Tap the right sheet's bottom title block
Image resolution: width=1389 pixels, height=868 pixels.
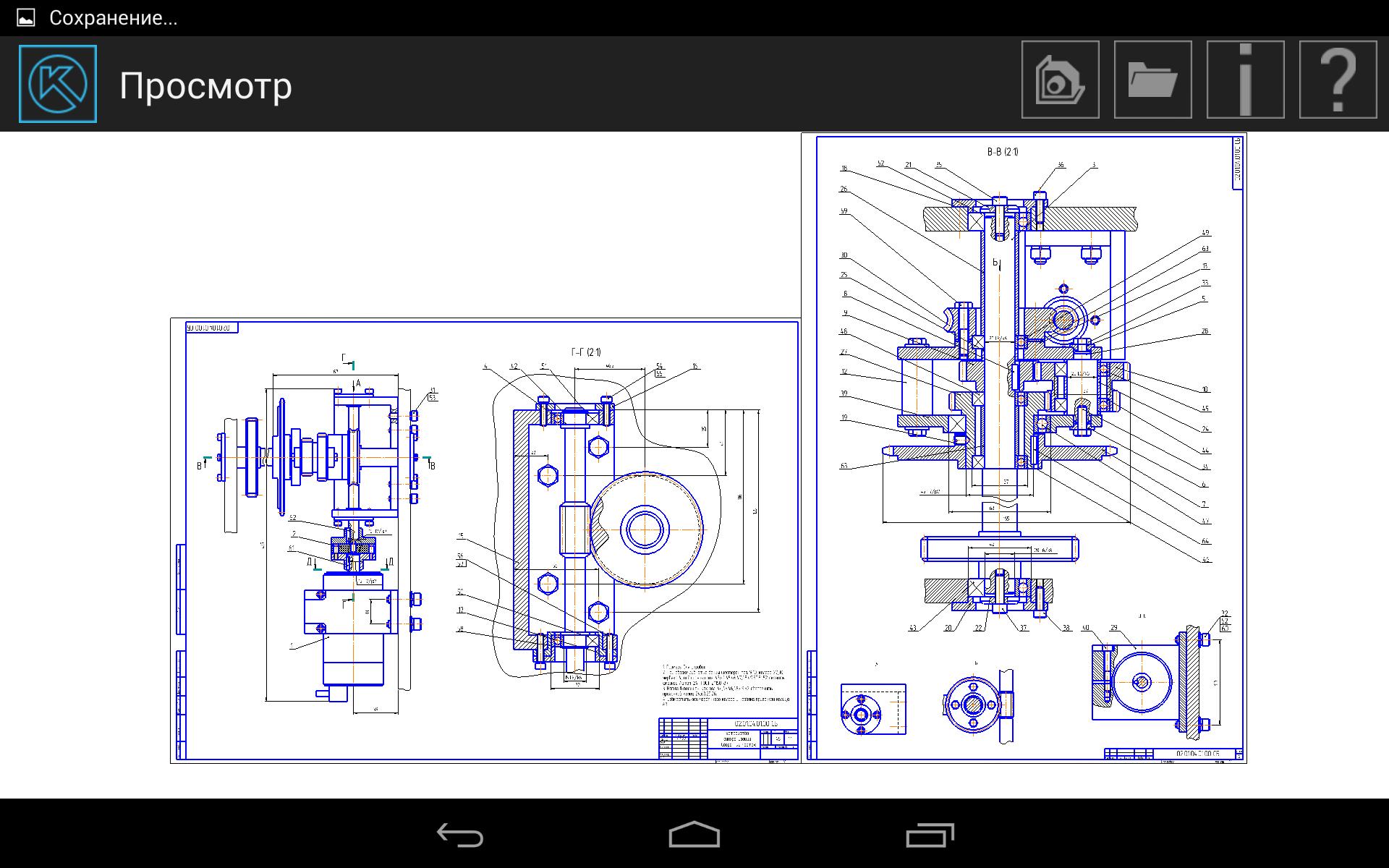click(x=1172, y=754)
